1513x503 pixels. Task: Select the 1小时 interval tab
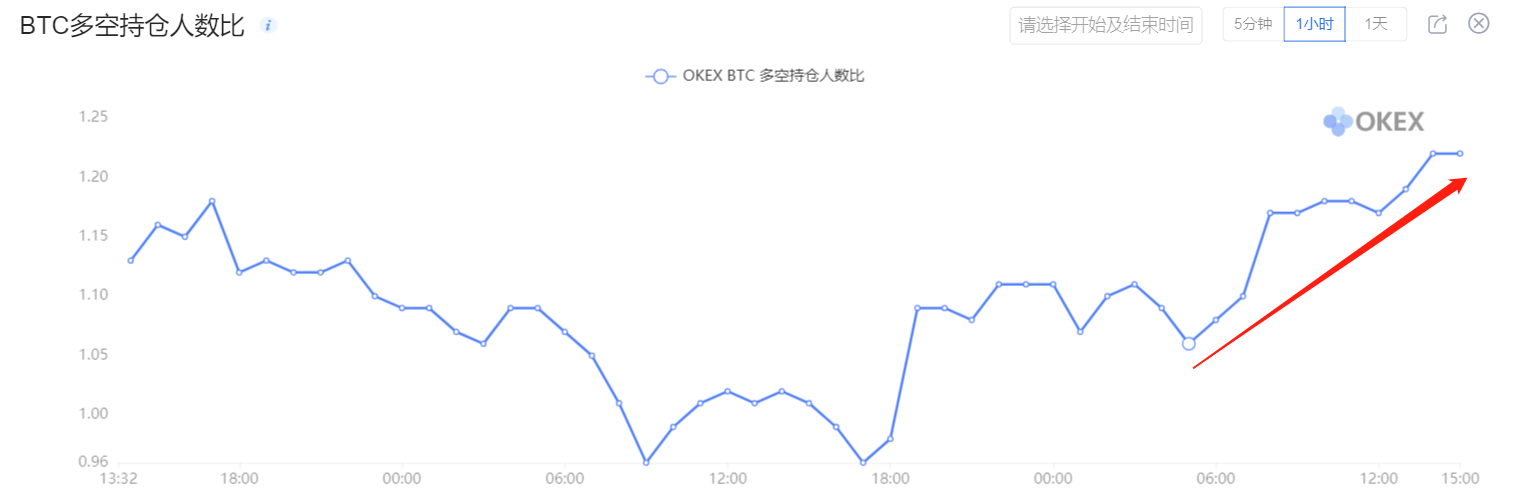pos(1314,24)
